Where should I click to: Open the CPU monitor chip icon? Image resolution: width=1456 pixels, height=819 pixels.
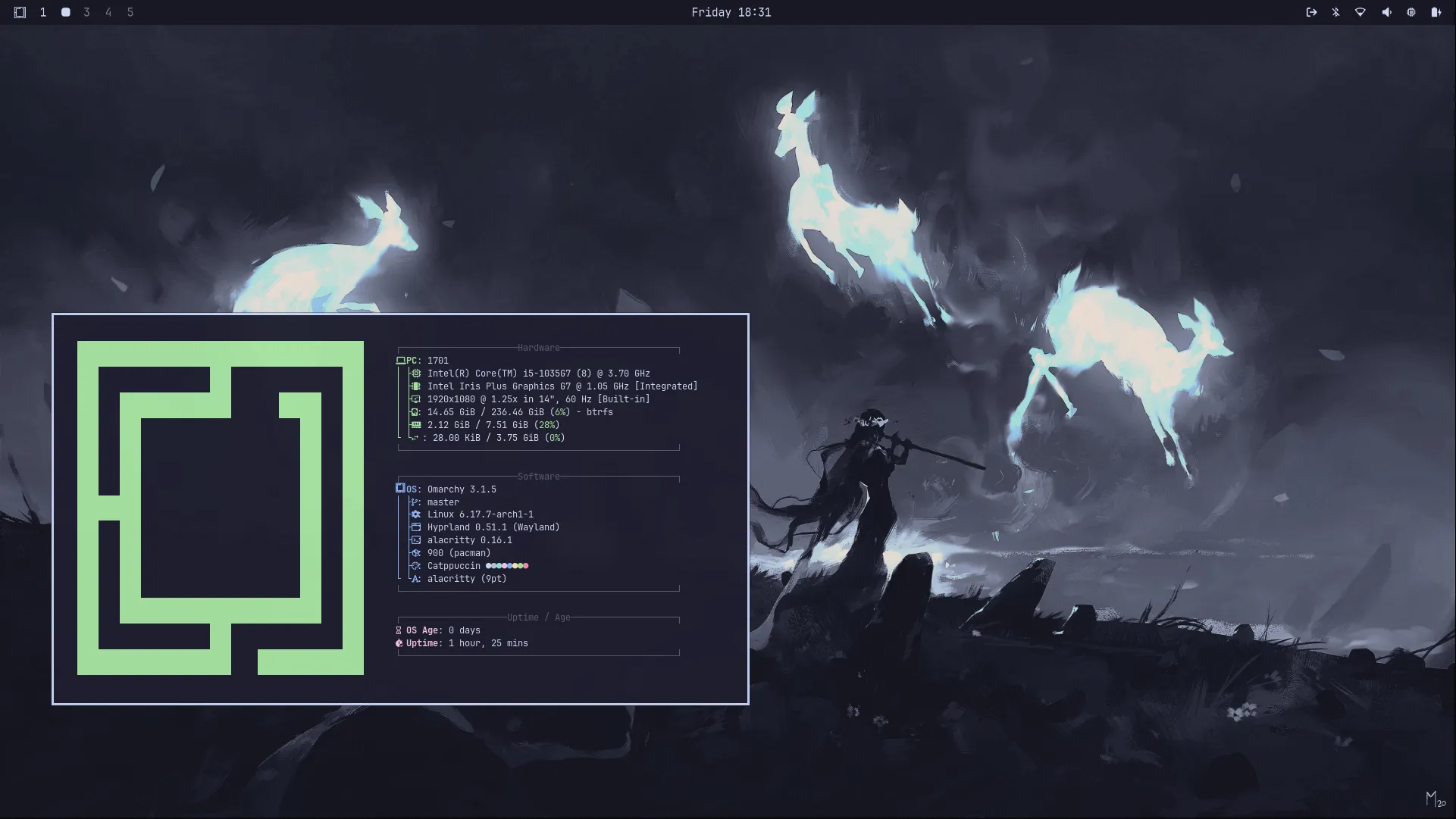coord(1411,12)
